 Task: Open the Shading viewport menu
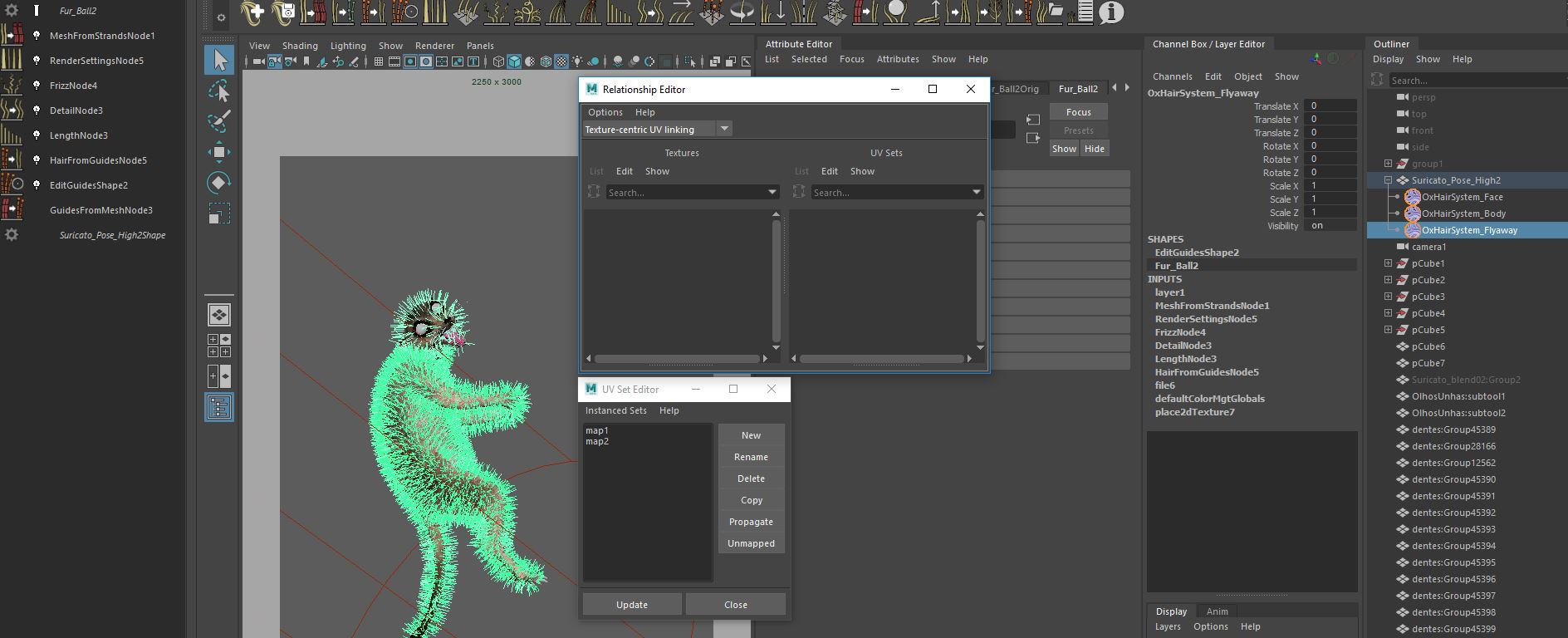[x=299, y=46]
